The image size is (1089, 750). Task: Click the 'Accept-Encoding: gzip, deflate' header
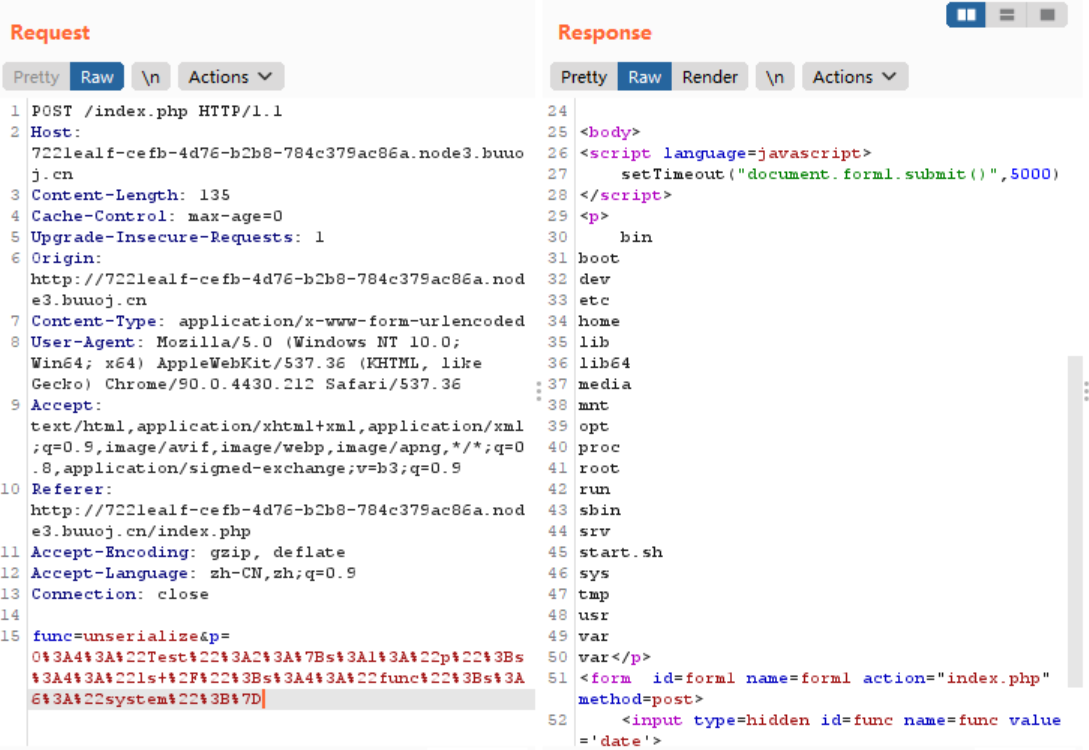[x=188, y=552]
